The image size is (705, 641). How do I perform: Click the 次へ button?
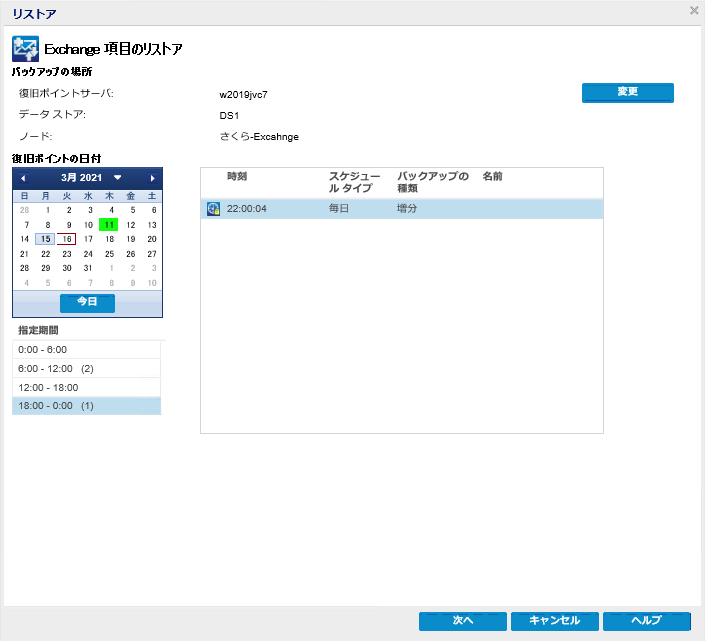[x=463, y=621]
